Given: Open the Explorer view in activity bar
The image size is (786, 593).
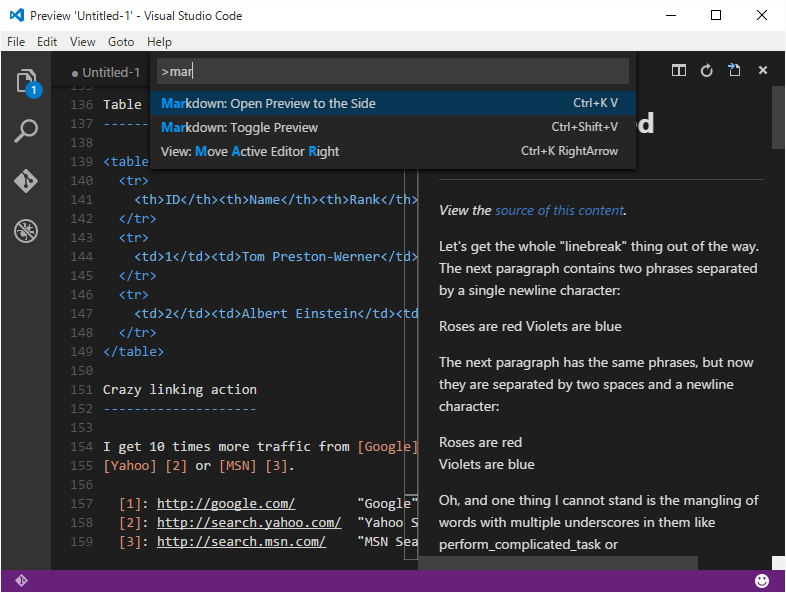Looking at the screenshot, I should [26, 82].
